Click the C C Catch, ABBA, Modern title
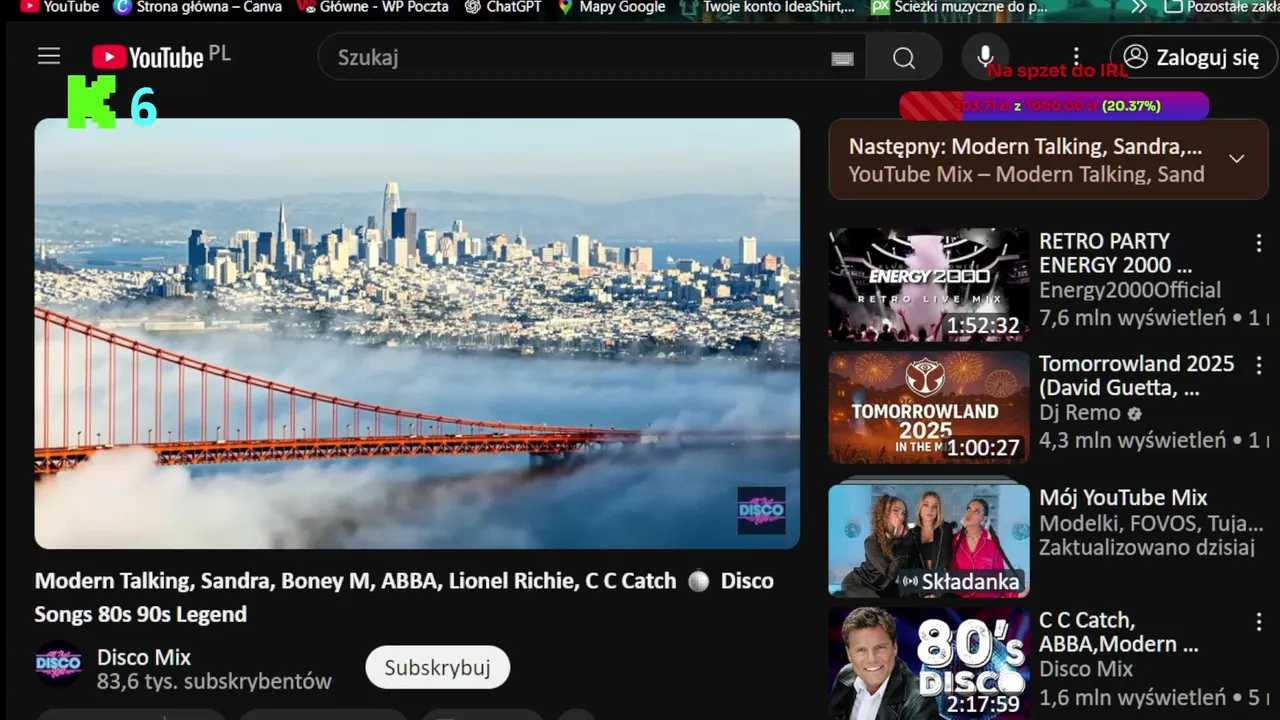1280x720 pixels. coord(1118,632)
